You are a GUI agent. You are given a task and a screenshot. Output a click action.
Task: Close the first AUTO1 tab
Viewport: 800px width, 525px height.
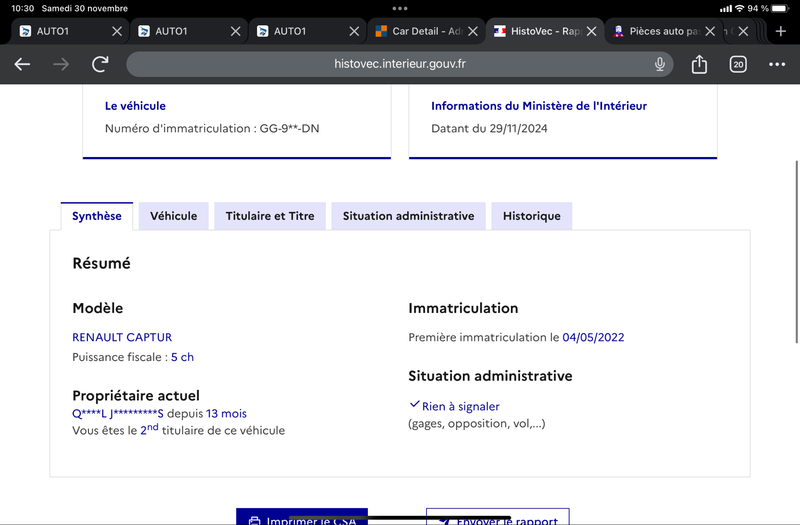point(117,31)
